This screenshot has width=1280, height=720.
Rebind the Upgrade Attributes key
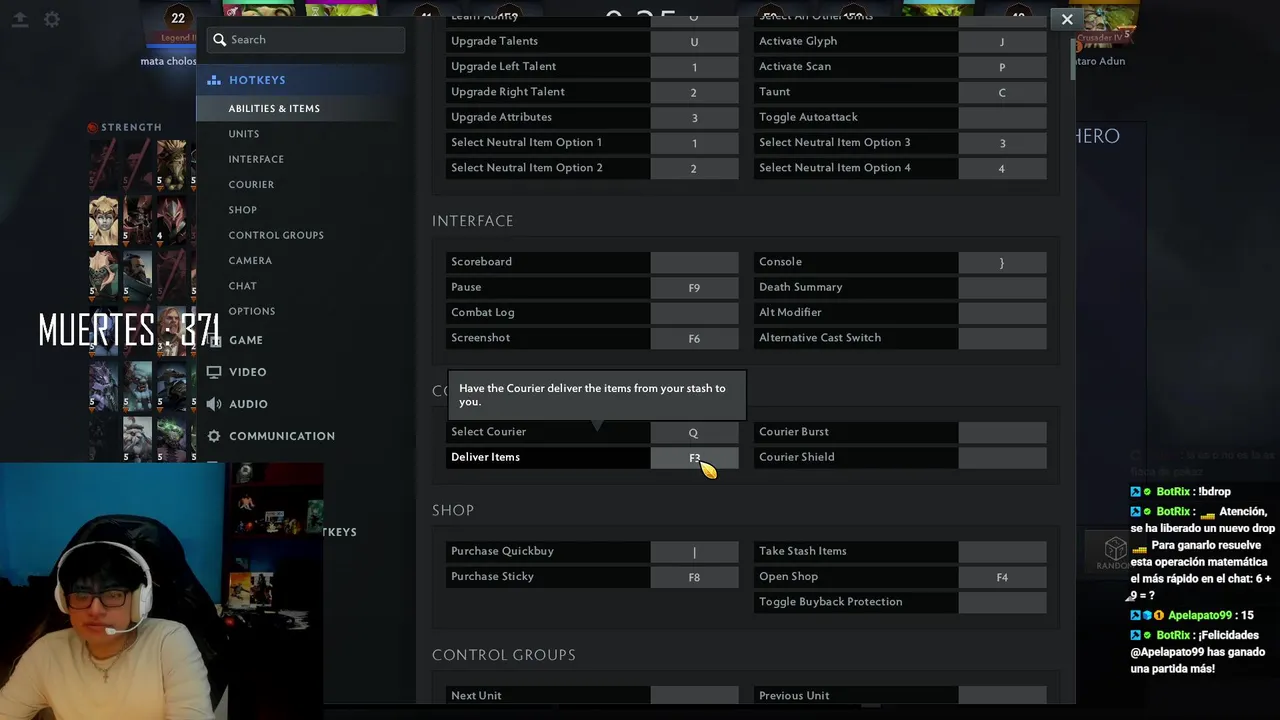click(694, 117)
